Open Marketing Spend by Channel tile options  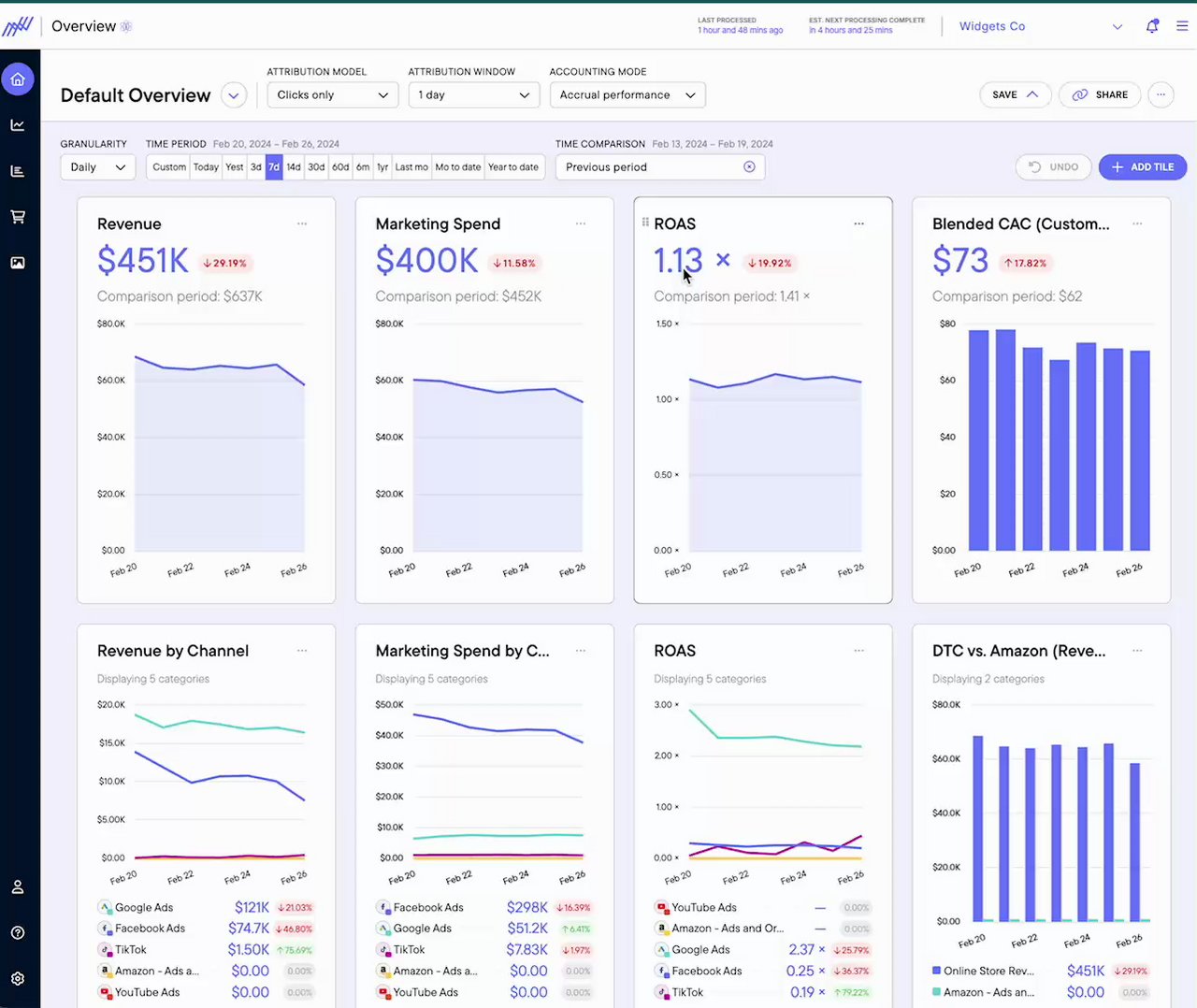[581, 651]
